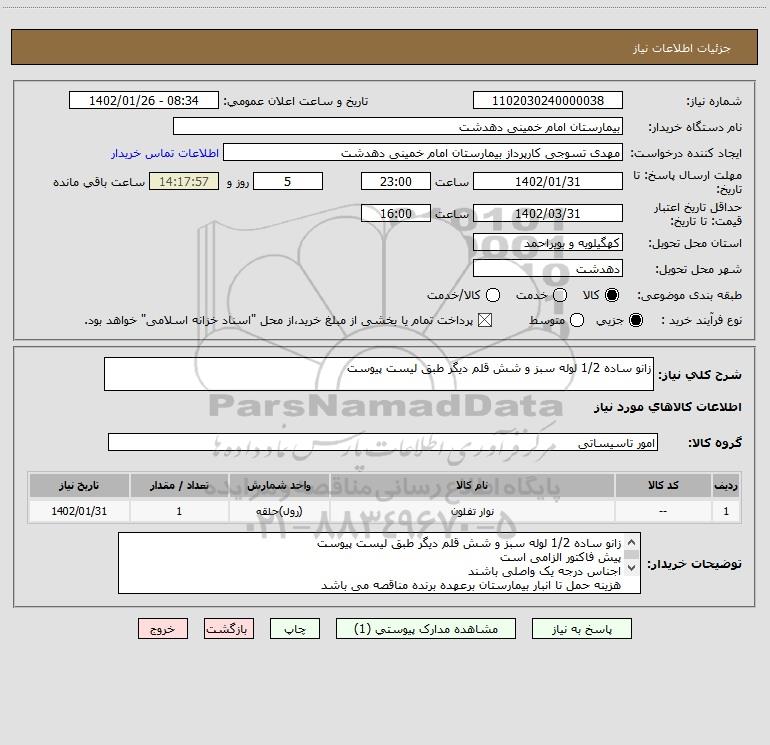The width and height of the screenshot is (770, 745).
Task: Click the goods group field امور تاسیساتی
Action: [383, 442]
